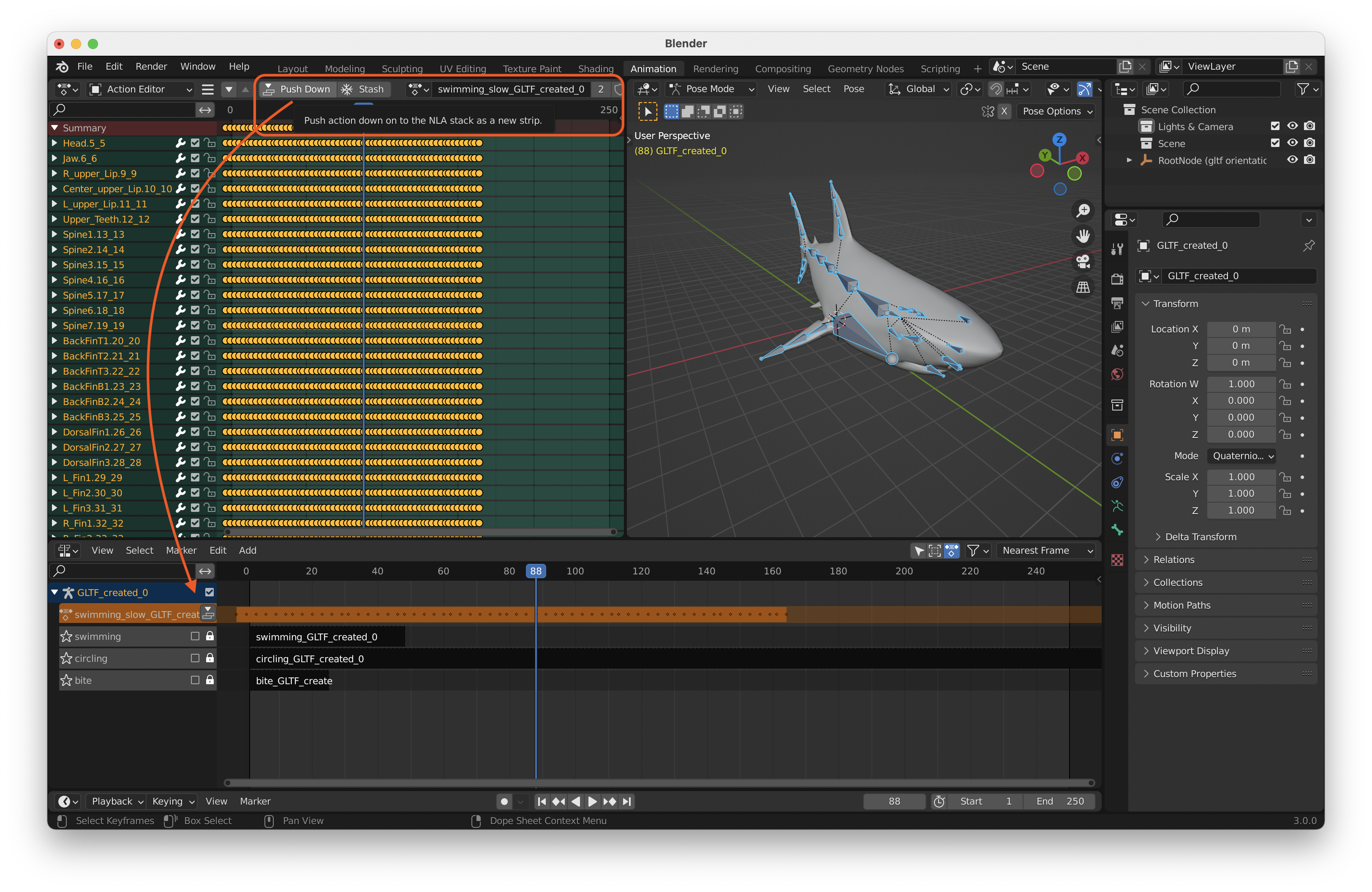
Task: Jump to the start frame button
Action: tap(541, 801)
